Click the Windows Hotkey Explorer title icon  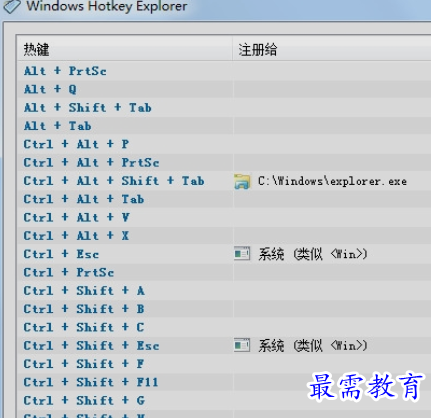tap(11, 6)
